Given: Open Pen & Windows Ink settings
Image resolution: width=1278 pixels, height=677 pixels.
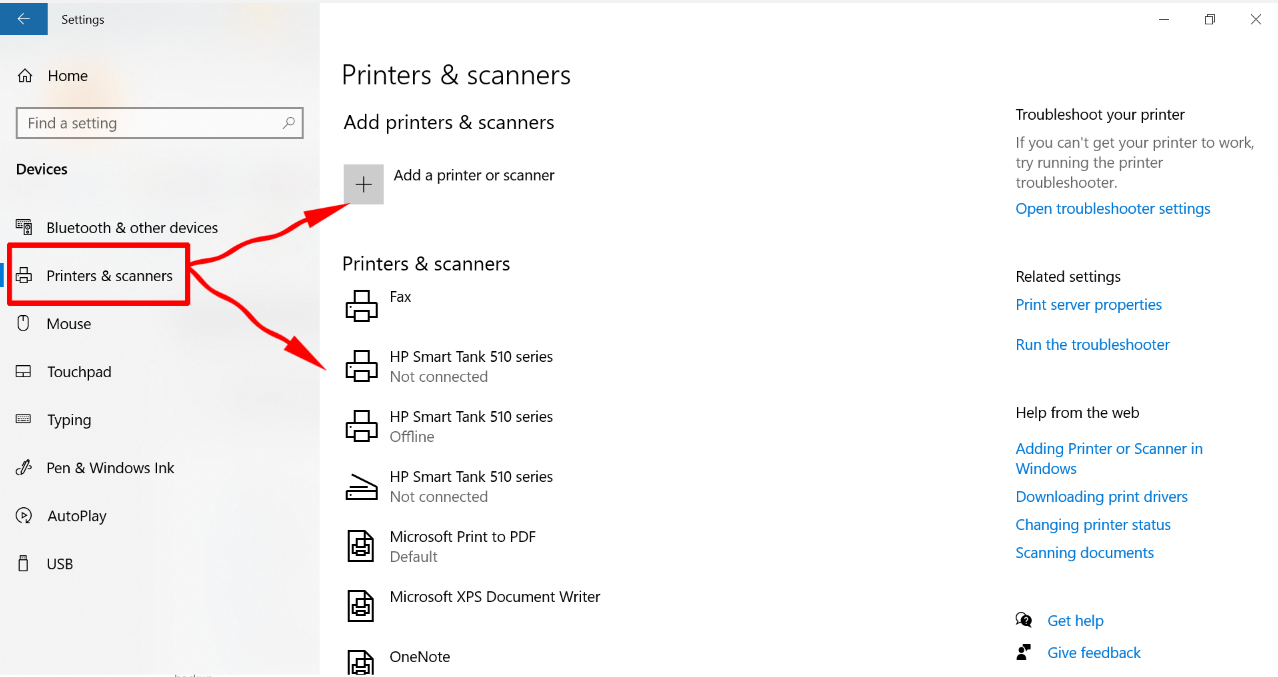Looking at the screenshot, I should [110, 468].
